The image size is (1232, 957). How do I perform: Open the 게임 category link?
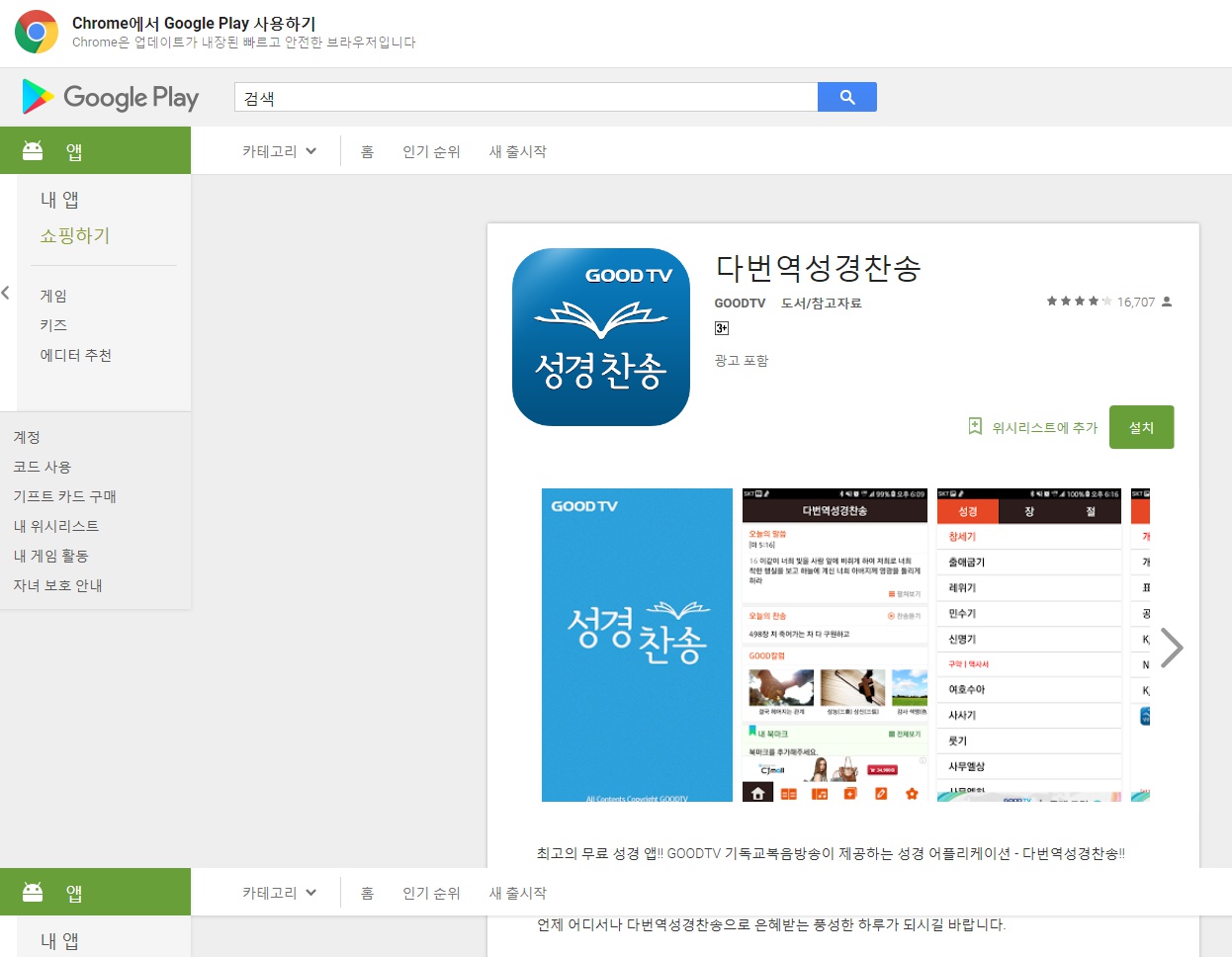(x=53, y=296)
